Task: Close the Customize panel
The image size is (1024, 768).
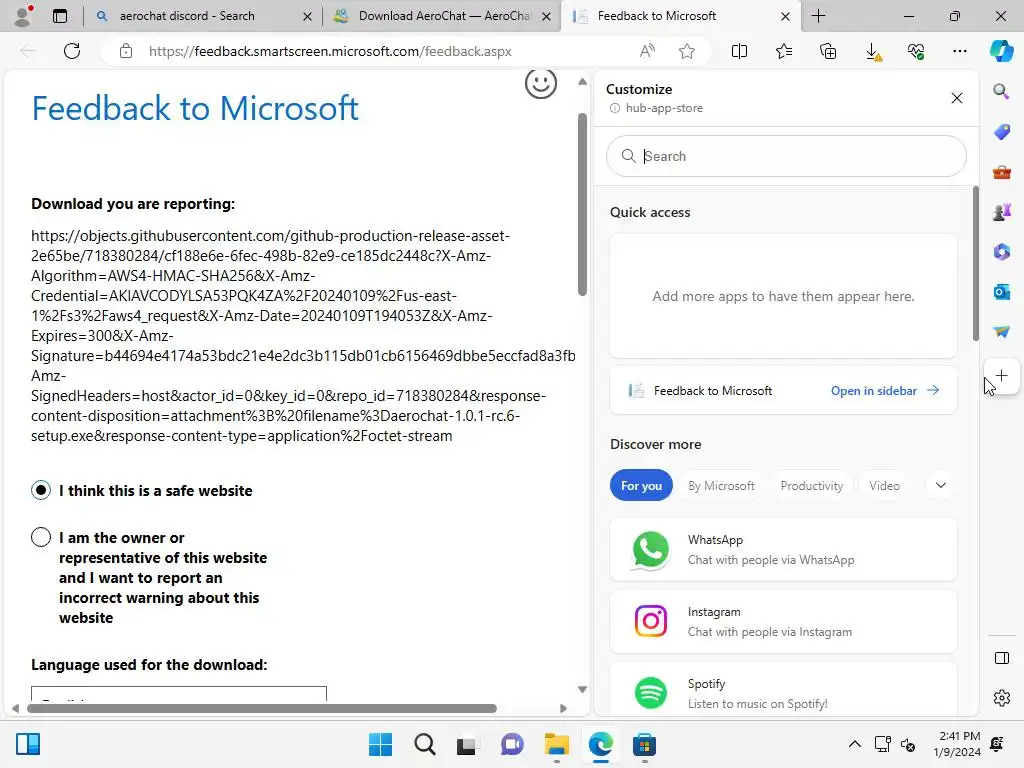Action: click(x=957, y=98)
